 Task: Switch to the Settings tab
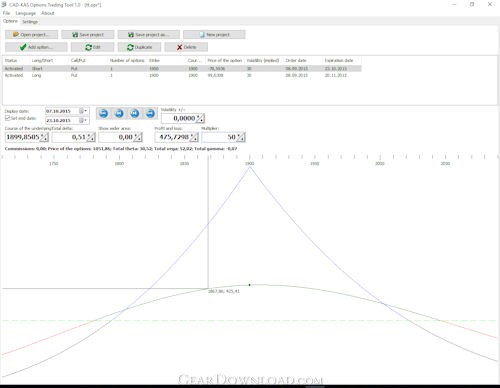coord(30,22)
